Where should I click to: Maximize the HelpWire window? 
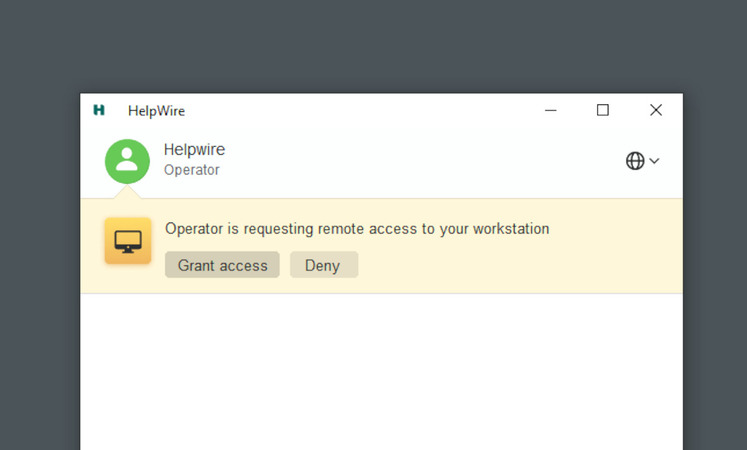pyautogui.click(x=603, y=110)
